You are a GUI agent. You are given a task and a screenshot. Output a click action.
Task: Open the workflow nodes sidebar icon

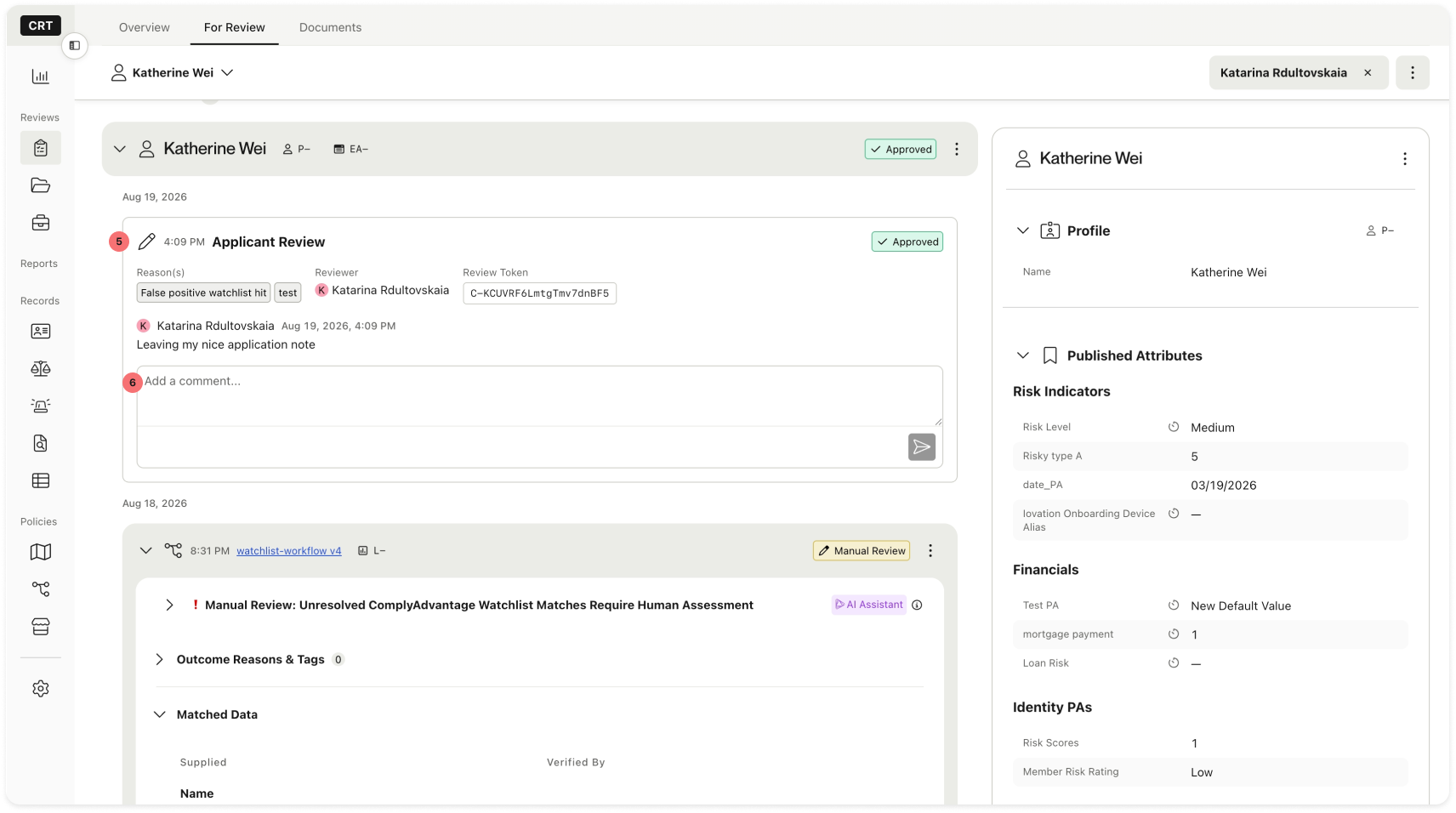[x=40, y=589]
